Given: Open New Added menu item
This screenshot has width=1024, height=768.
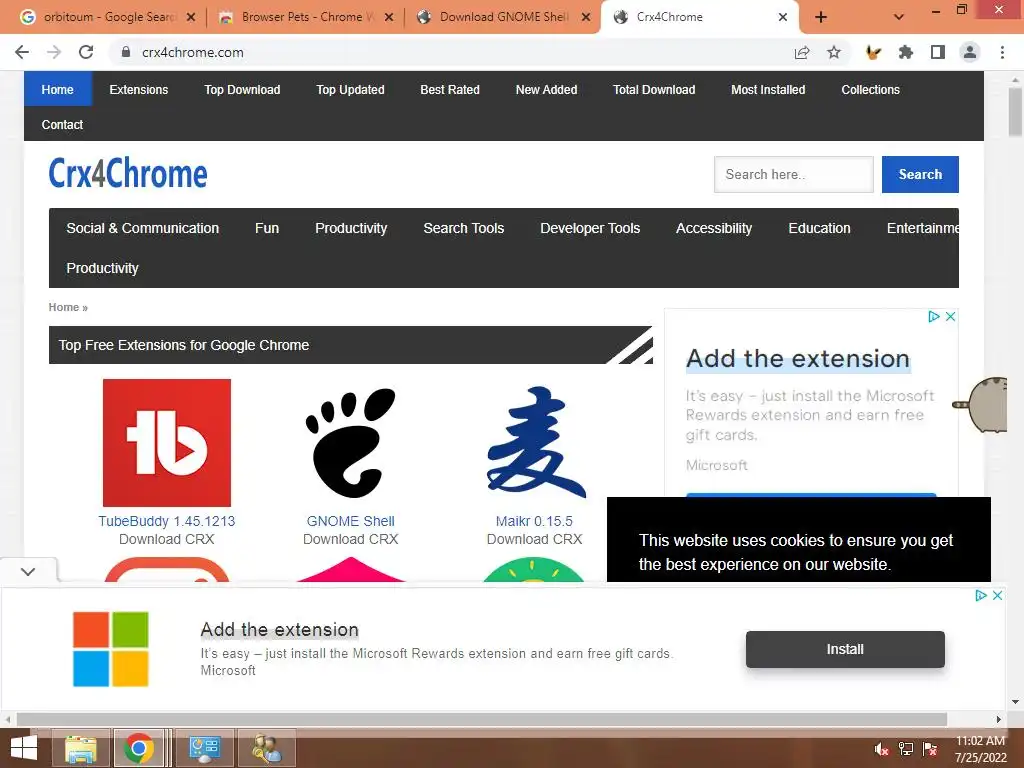Looking at the screenshot, I should (547, 89).
